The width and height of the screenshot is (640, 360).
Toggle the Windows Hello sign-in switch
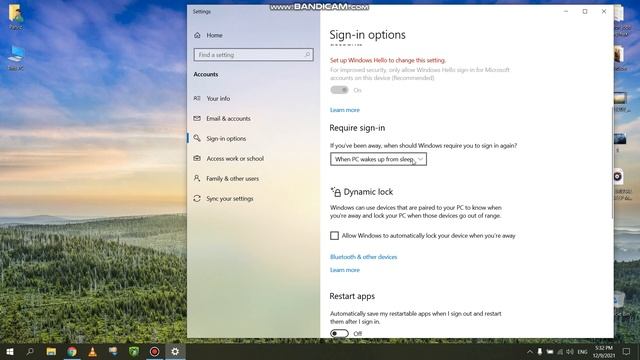tap(339, 90)
